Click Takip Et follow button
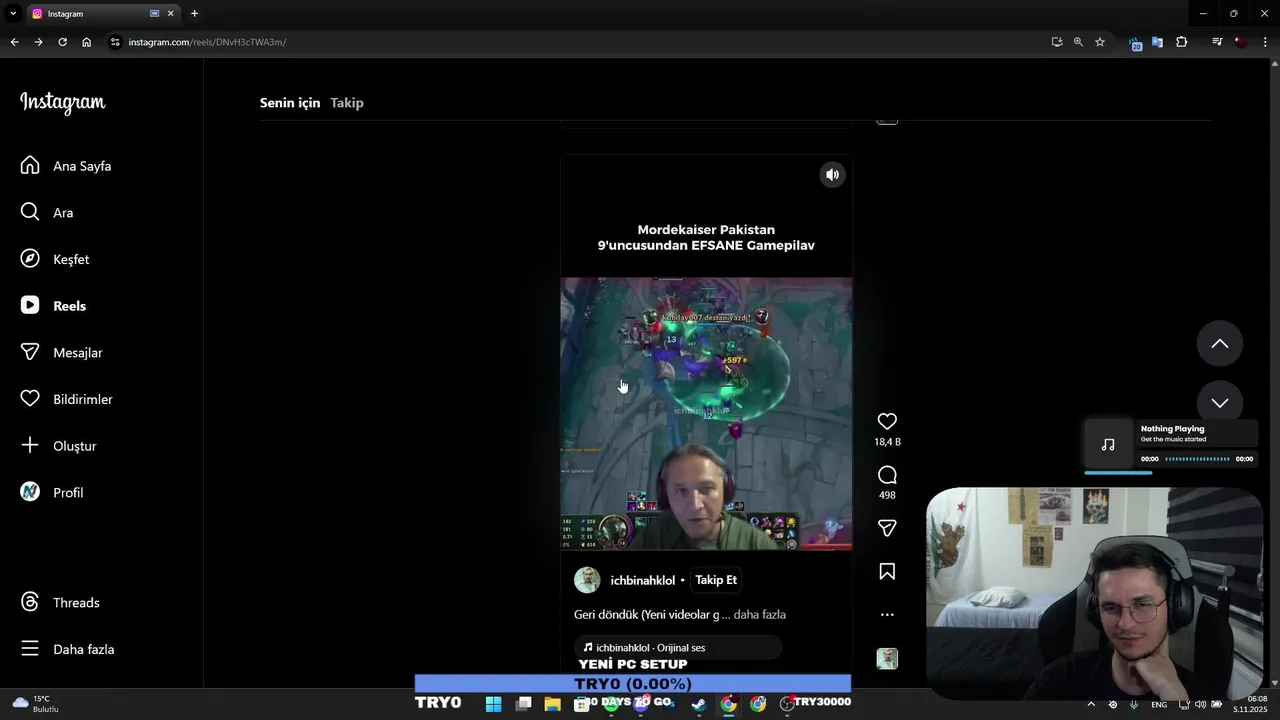Viewport: 1280px width, 720px height. point(716,580)
